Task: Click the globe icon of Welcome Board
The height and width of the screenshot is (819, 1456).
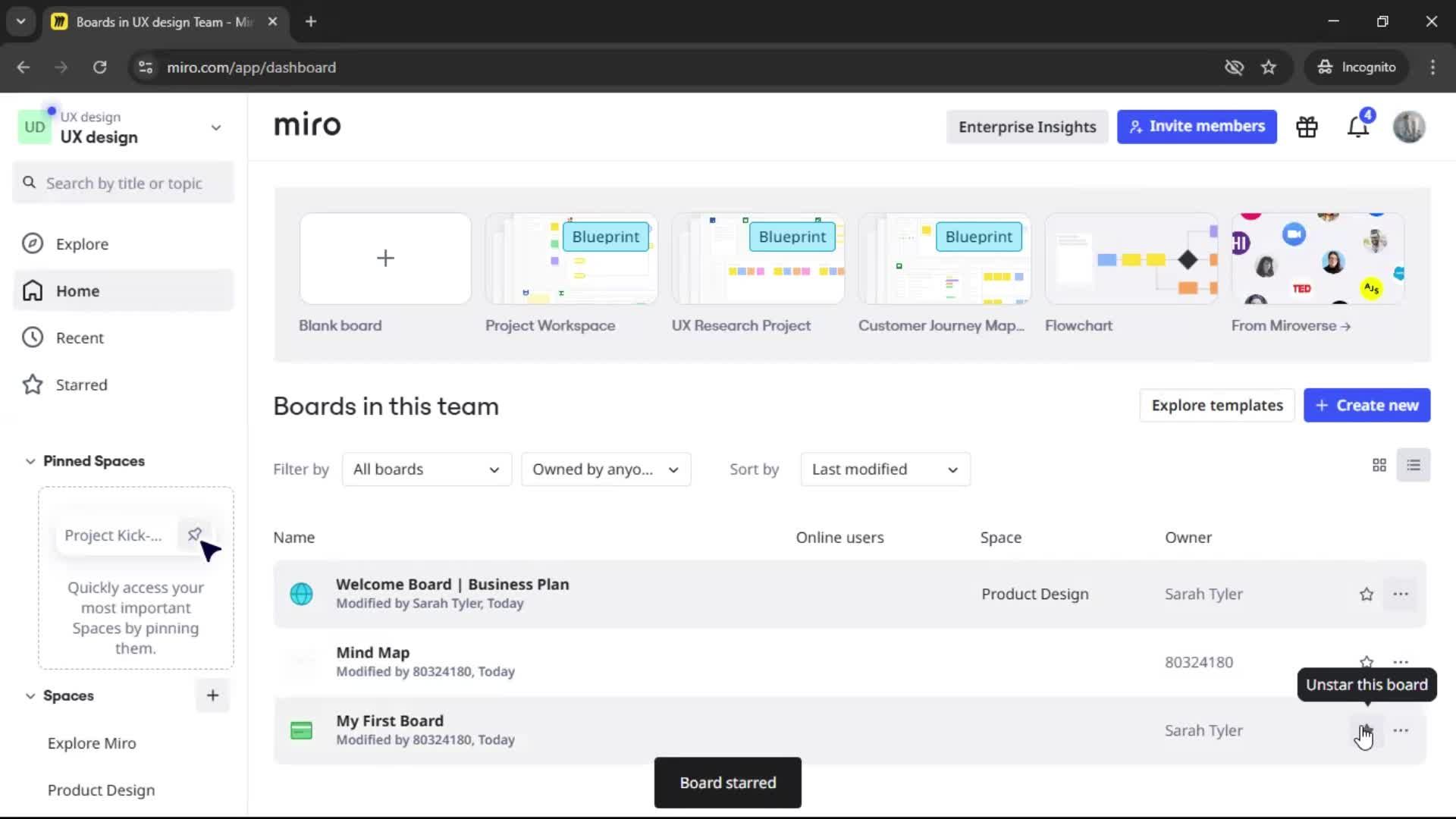Action: tap(301, 594)
